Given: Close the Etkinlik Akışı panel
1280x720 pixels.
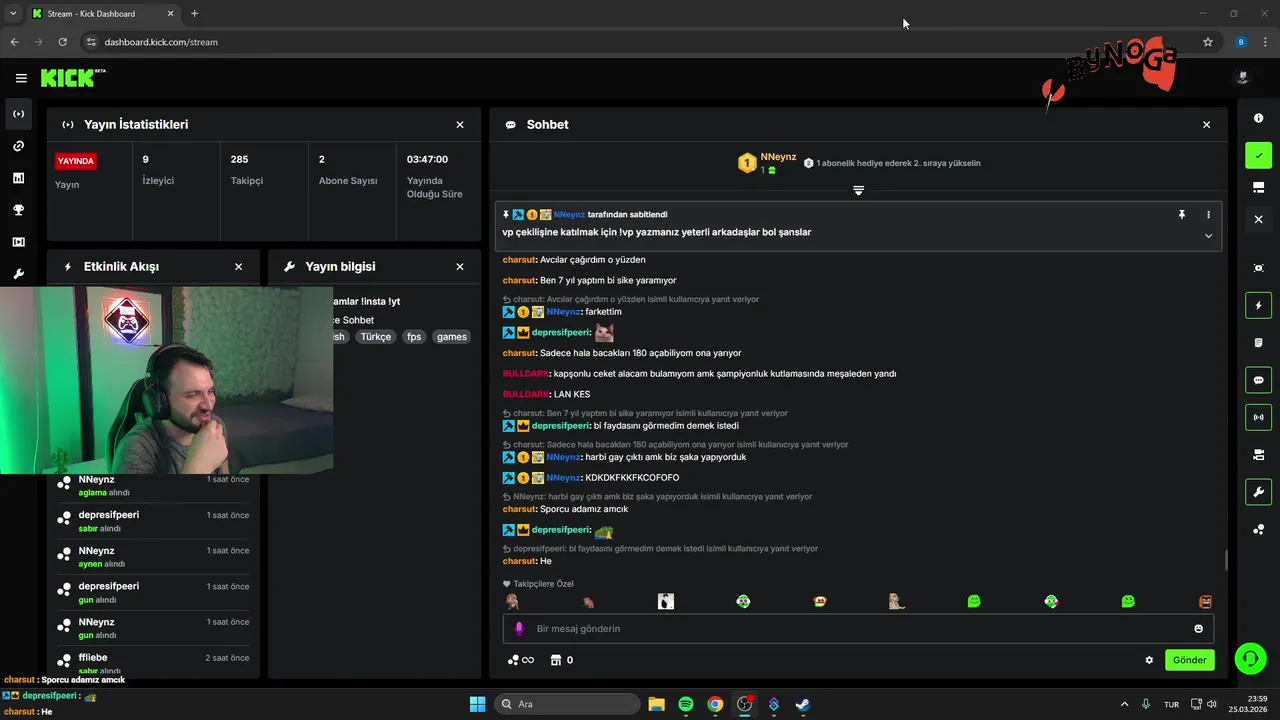Looking at the screenshot, I should tap(238, 267).
